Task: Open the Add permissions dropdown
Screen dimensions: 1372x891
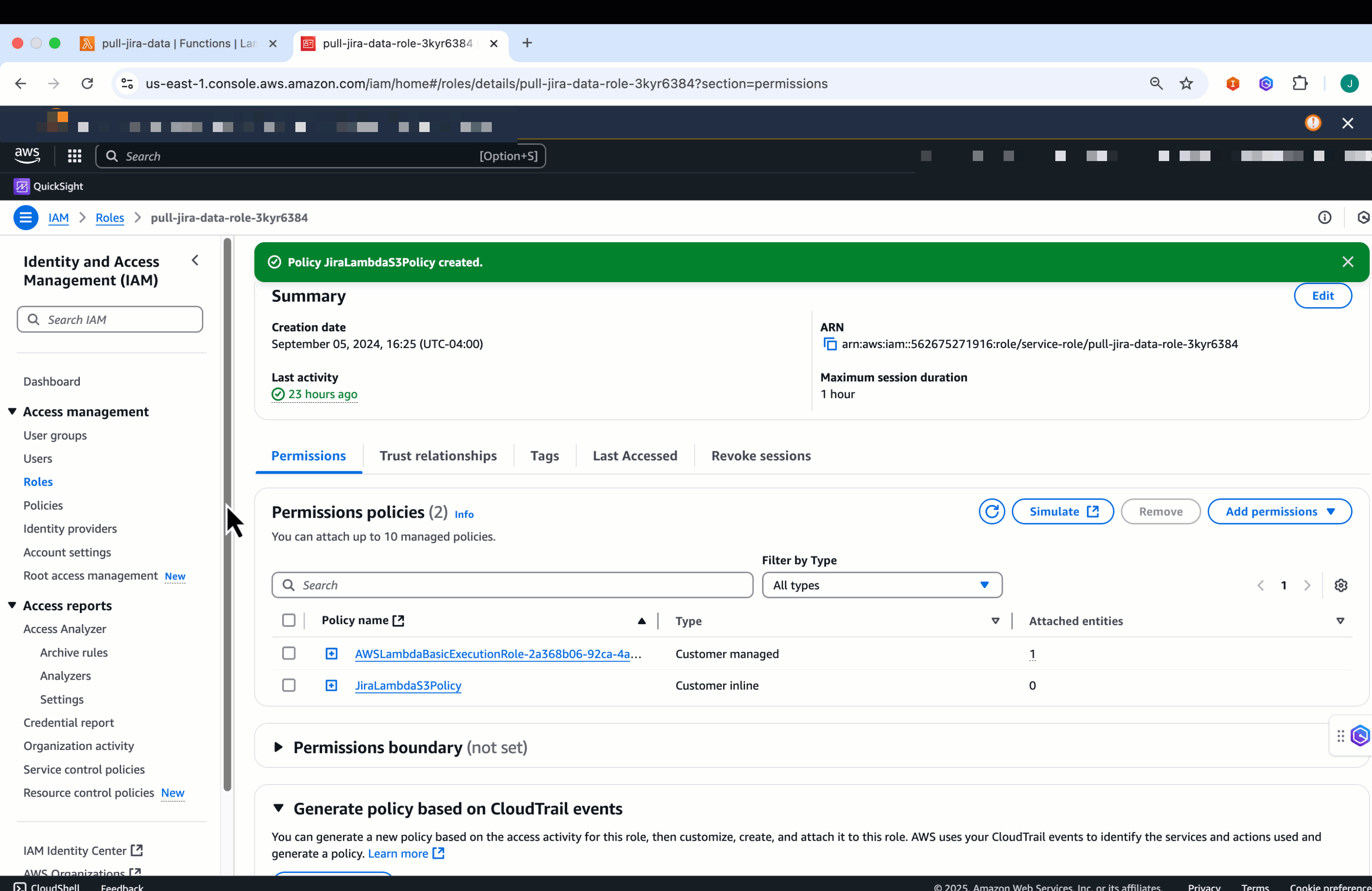Action: point(1279,511)
